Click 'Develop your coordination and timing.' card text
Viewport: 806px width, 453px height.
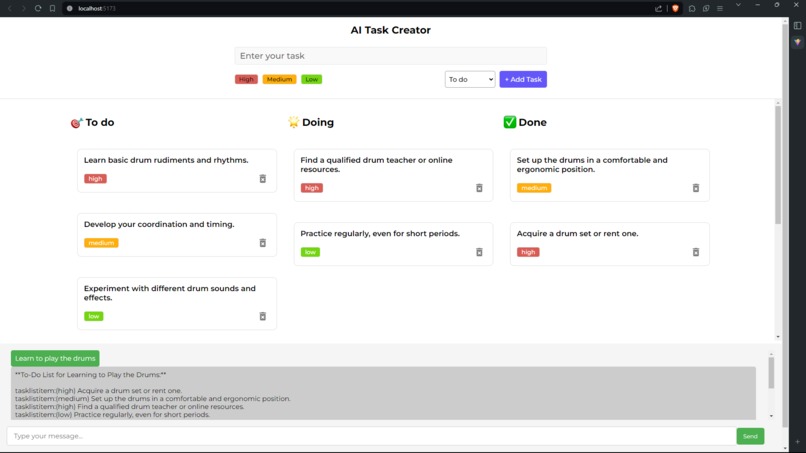coord(159,224)
